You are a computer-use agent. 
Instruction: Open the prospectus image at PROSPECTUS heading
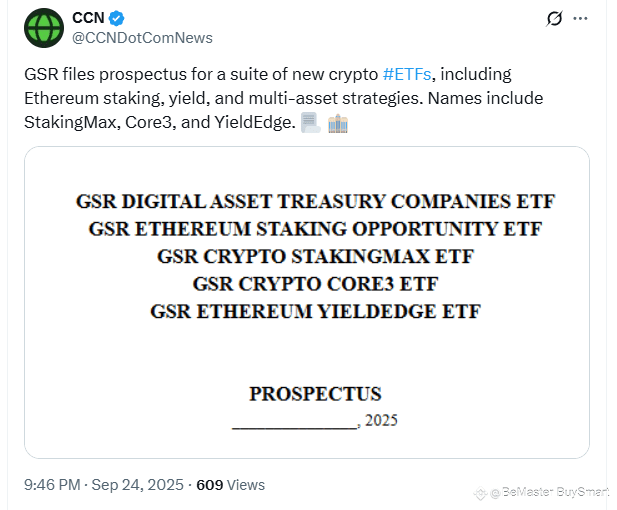coord(315,394)
